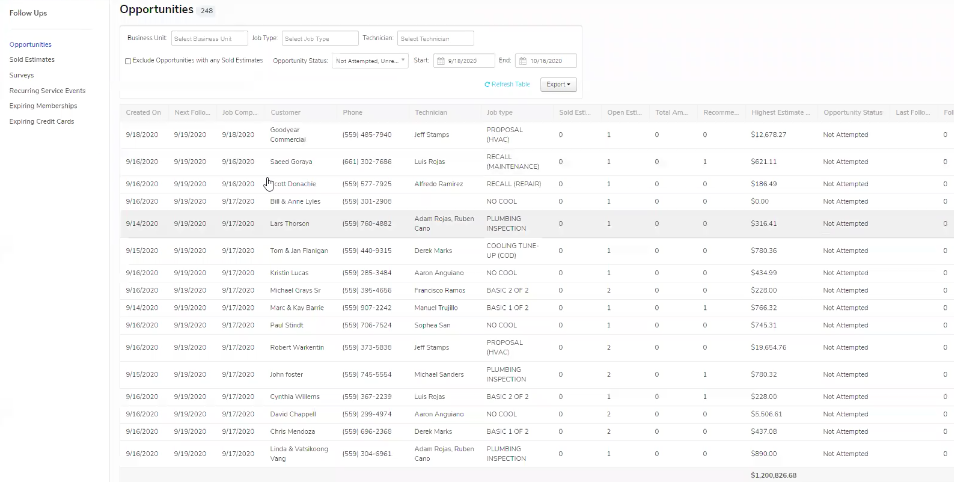Click technician Michael Sanders cell

(x=439, y=375)
